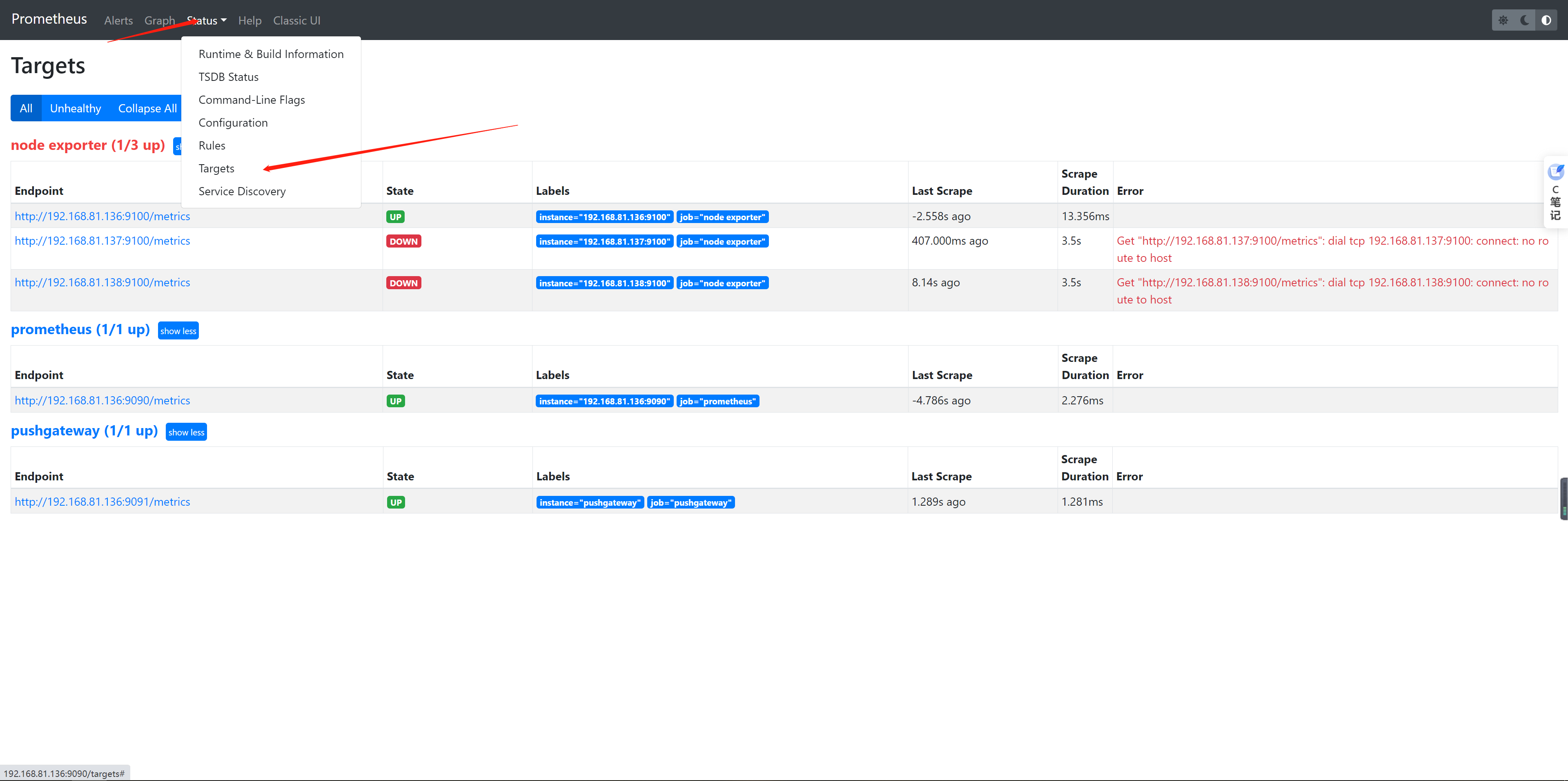The height and width of the screenshot is (781, 1568).
Task: Switch to dark theme moon icon
Action: [x=1525, y=20]
